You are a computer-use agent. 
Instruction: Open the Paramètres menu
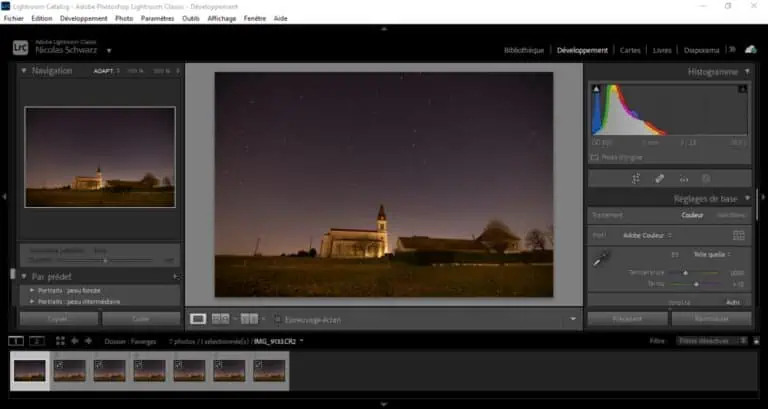(157, 19)
